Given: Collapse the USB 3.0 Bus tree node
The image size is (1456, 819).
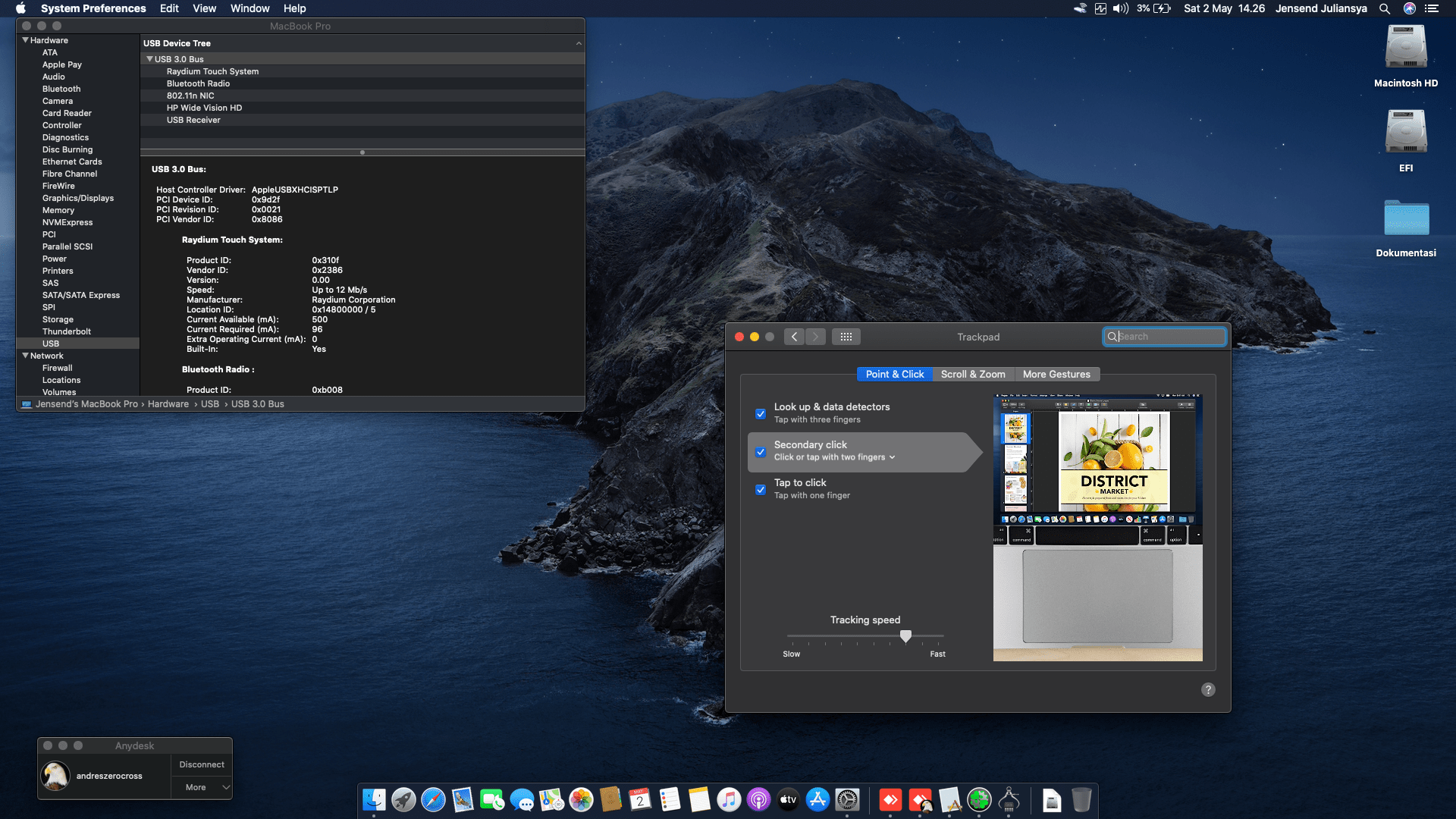Looking at the screenshot, I should click(150, 59).
